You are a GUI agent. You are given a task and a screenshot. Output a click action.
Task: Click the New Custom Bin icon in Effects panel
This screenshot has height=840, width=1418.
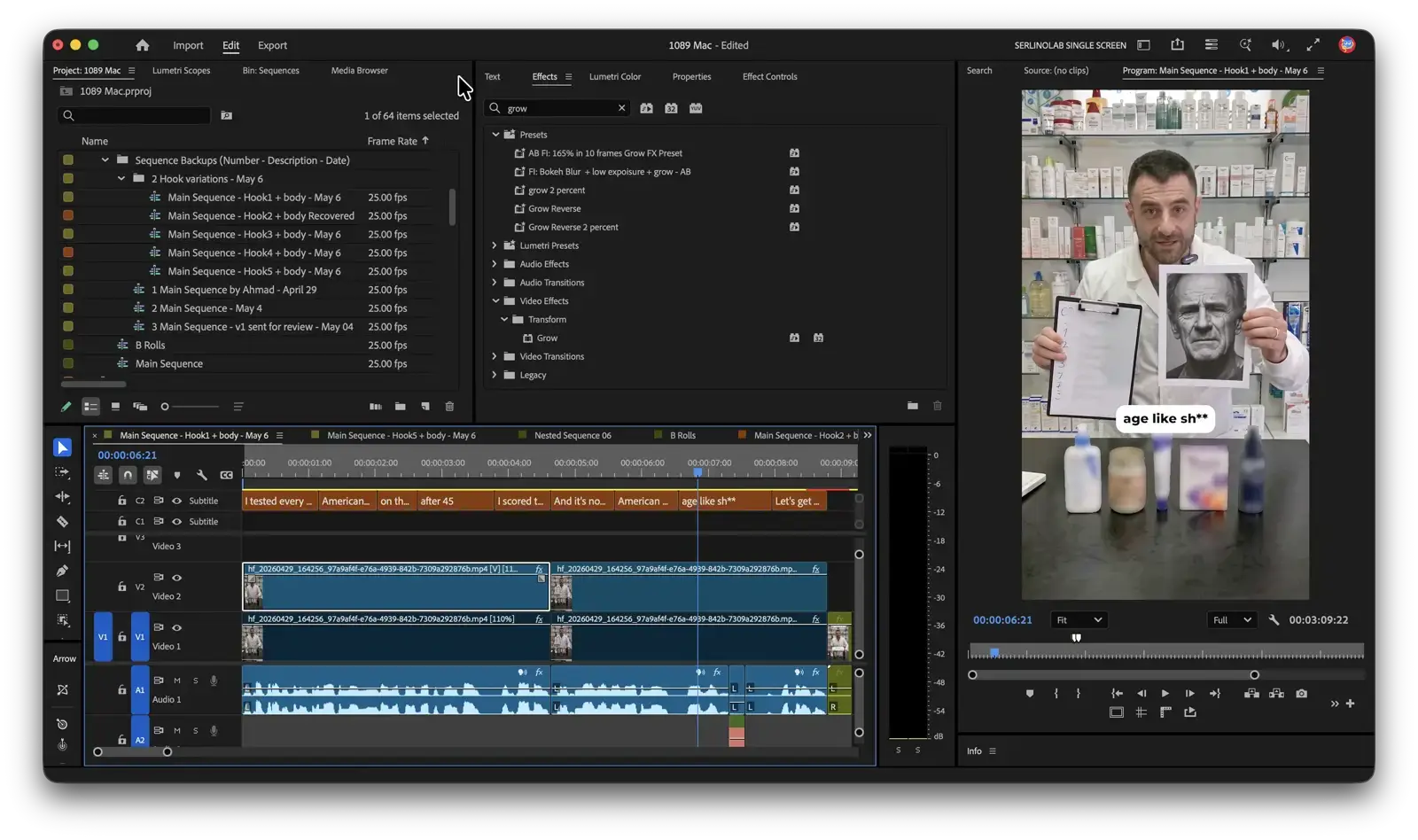click(913, 406)
